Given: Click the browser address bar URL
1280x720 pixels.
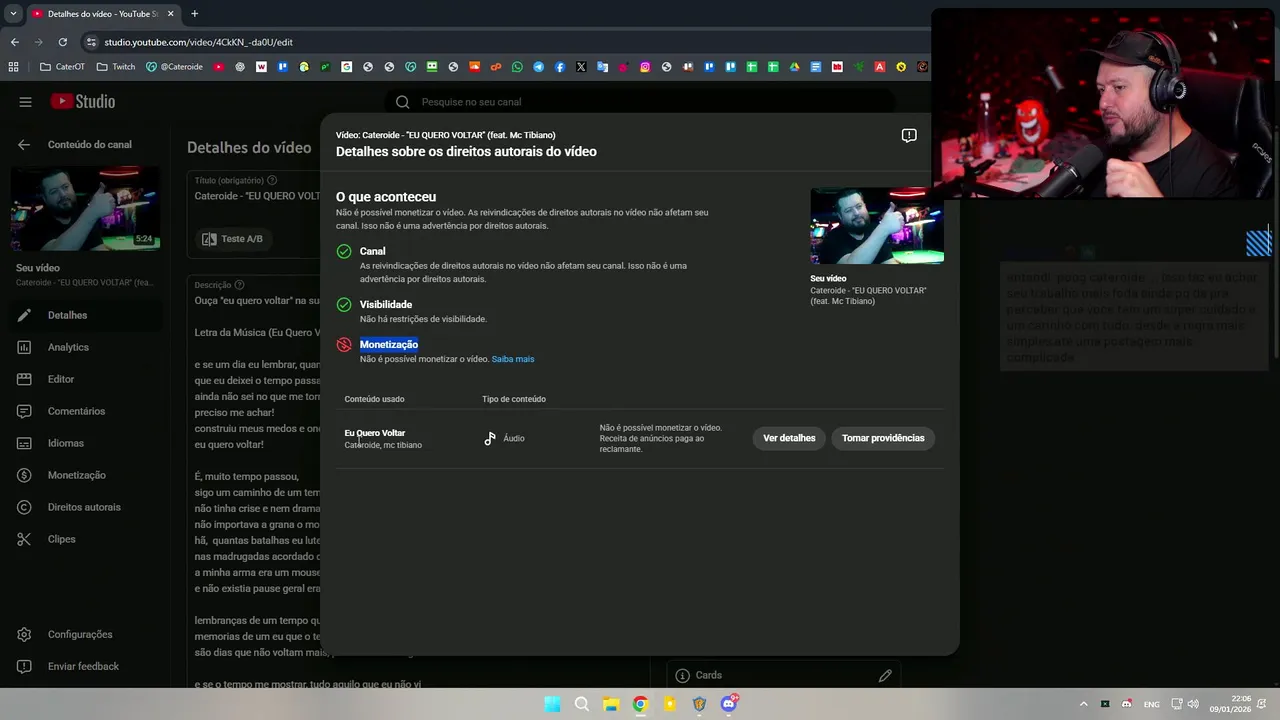Looking at the screenshot, I should pos(198,42).
